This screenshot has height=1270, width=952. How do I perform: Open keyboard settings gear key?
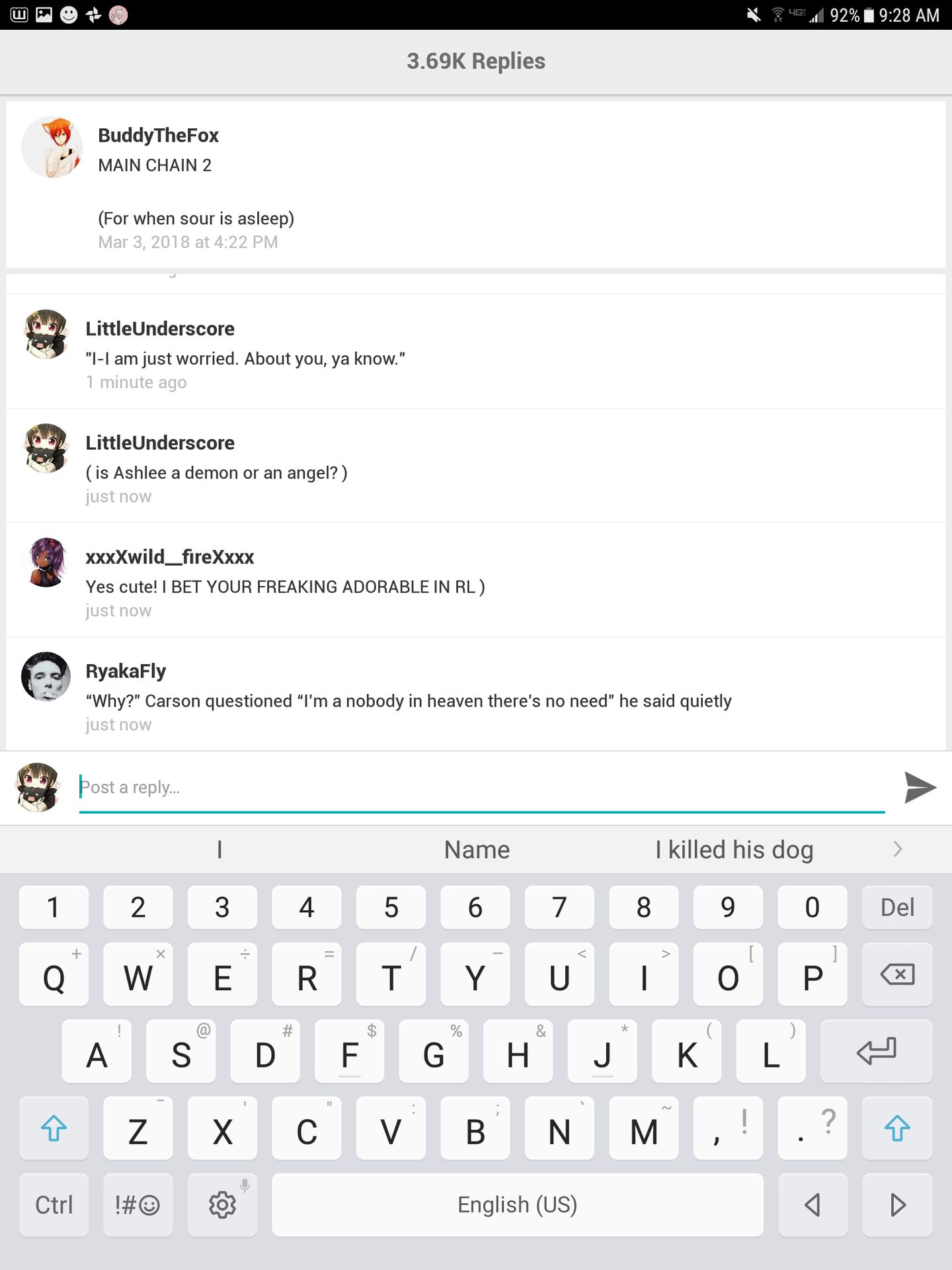tap(222, 1205)
